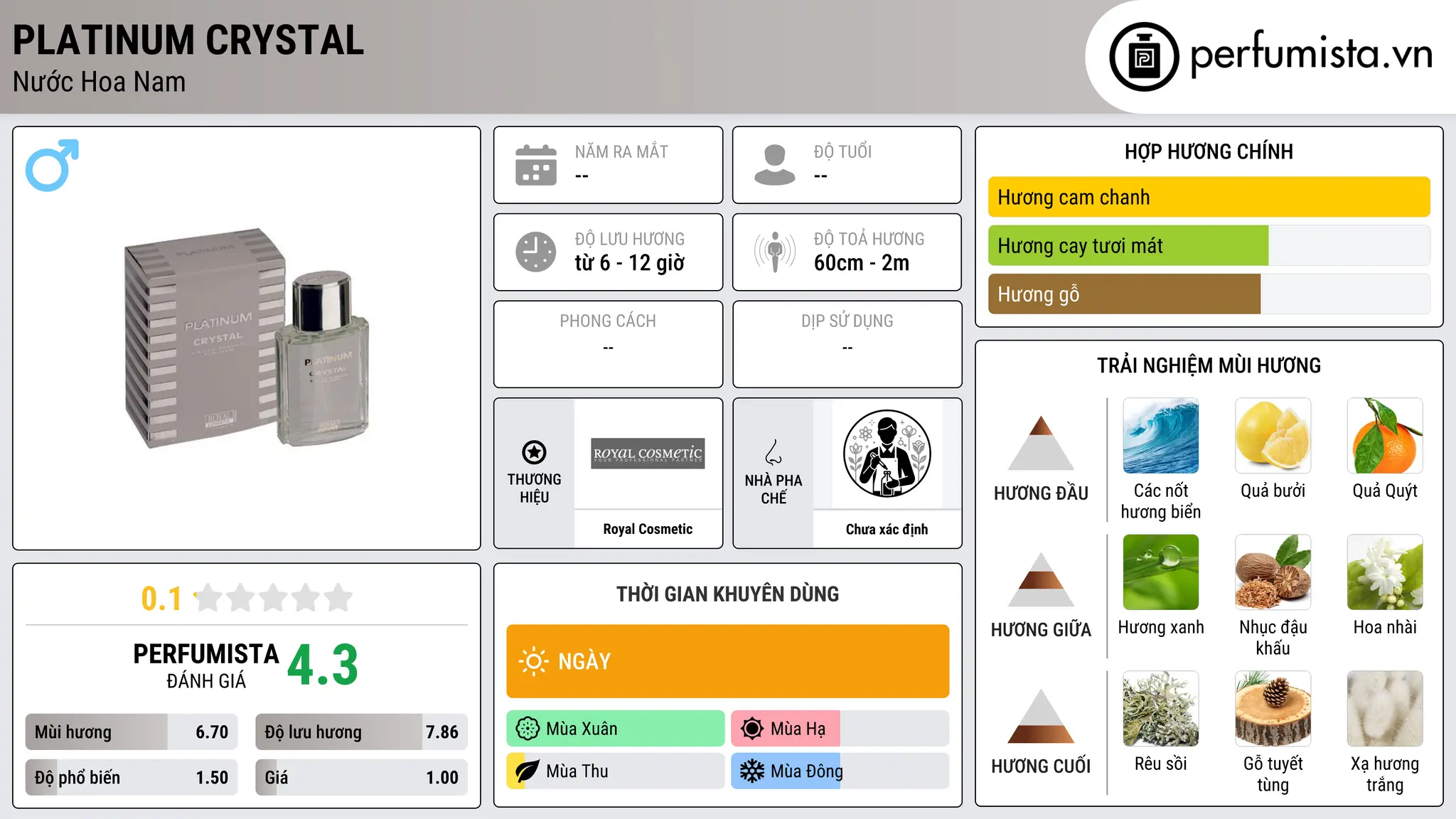Click the perfumer illustration above Chưa xác định

coord(887,454)
